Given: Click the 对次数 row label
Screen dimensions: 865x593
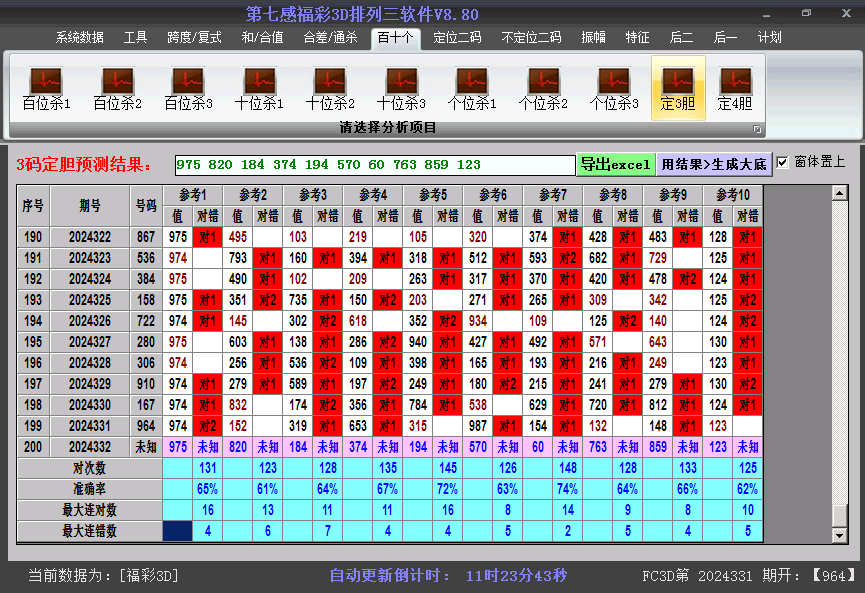Looking at the screenshot, I should click(89, 468).
